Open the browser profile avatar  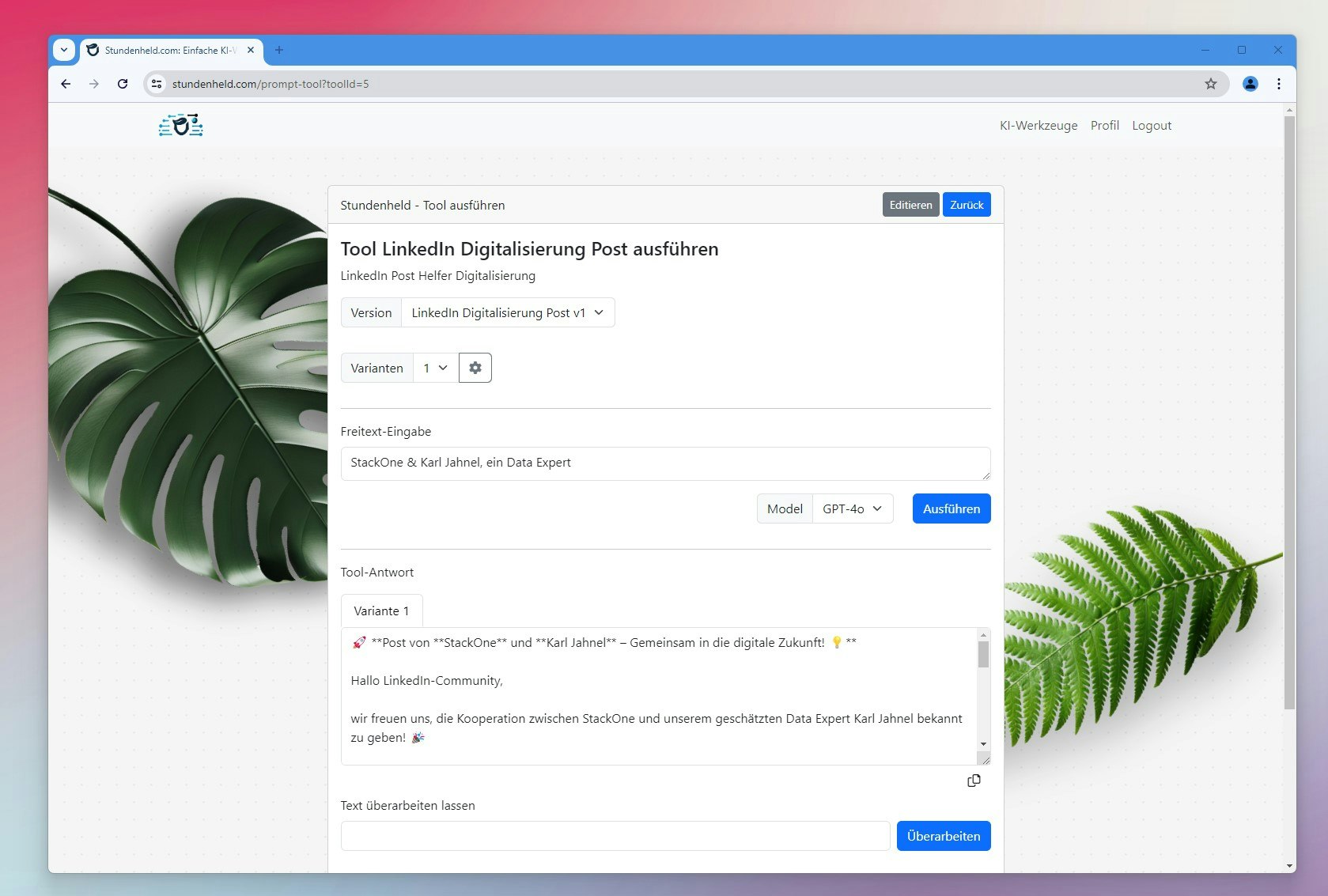pyautogui.click(x=1250, y=84)
